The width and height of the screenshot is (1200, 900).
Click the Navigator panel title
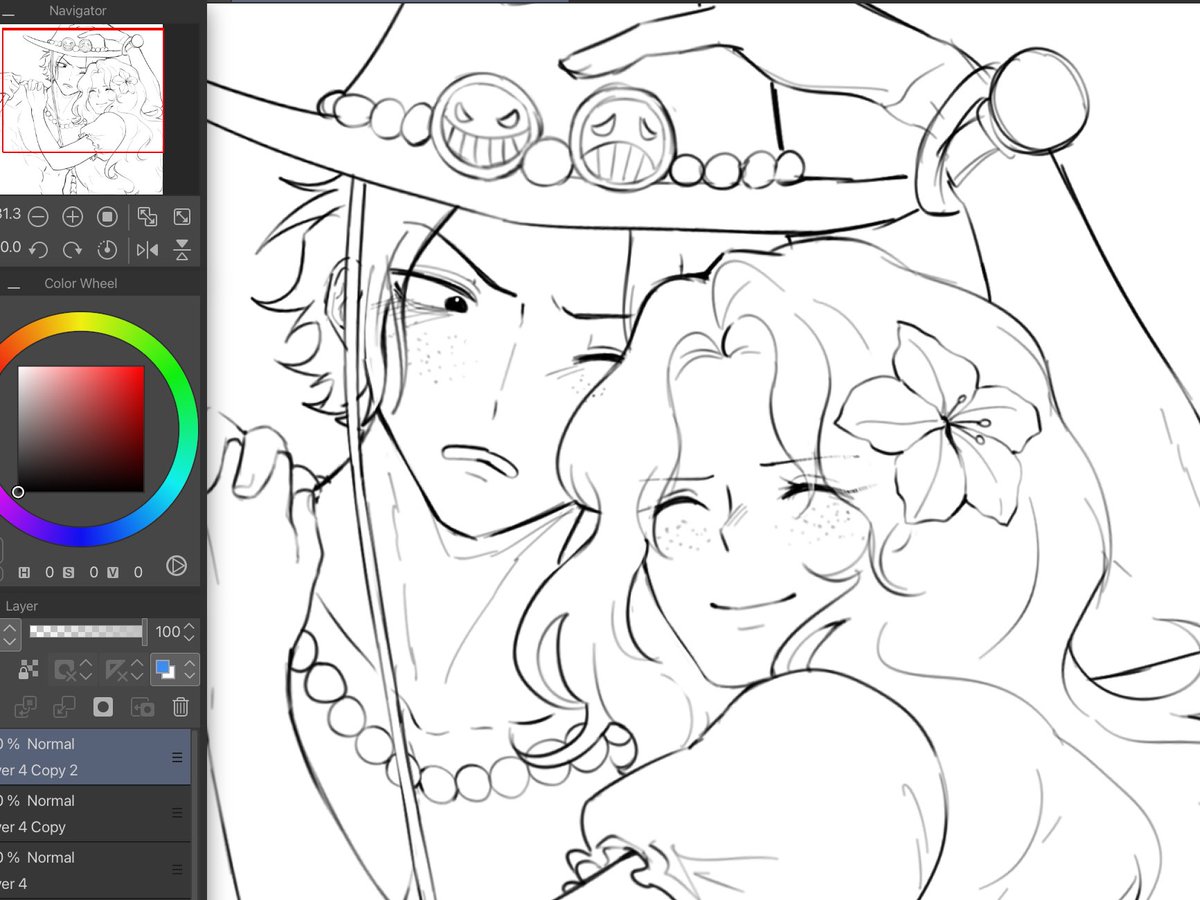pyautogui.click(x=78, y=11)
